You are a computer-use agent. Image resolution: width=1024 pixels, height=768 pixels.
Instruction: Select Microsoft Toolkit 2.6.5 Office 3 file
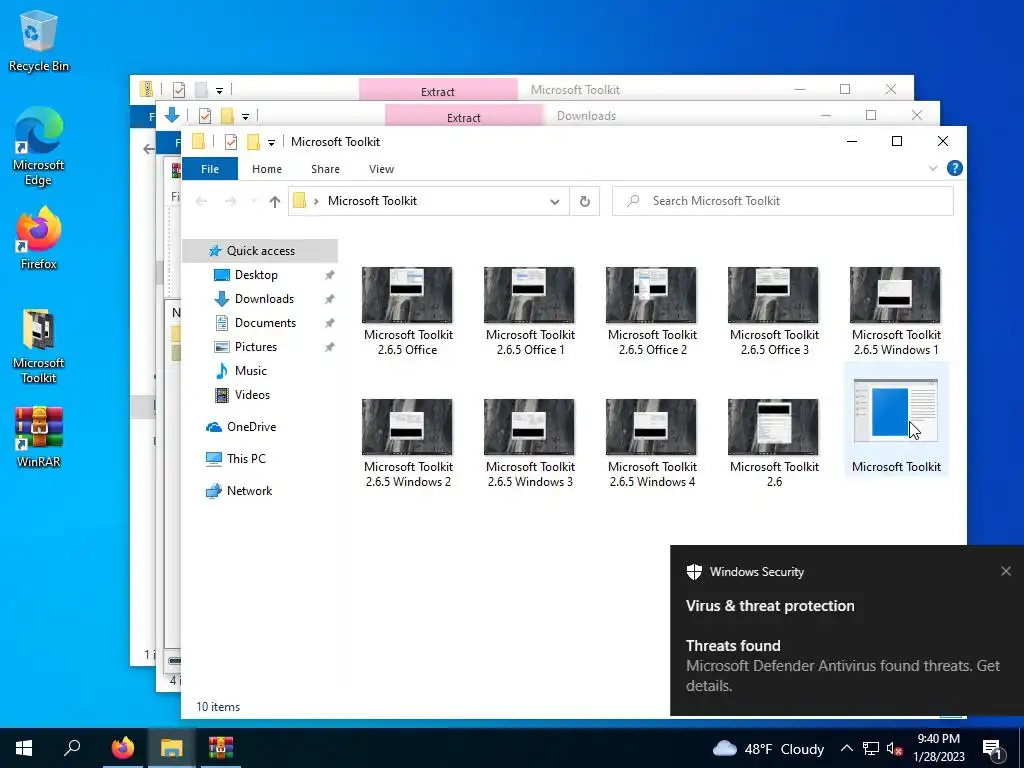click(x=773, y=311)
